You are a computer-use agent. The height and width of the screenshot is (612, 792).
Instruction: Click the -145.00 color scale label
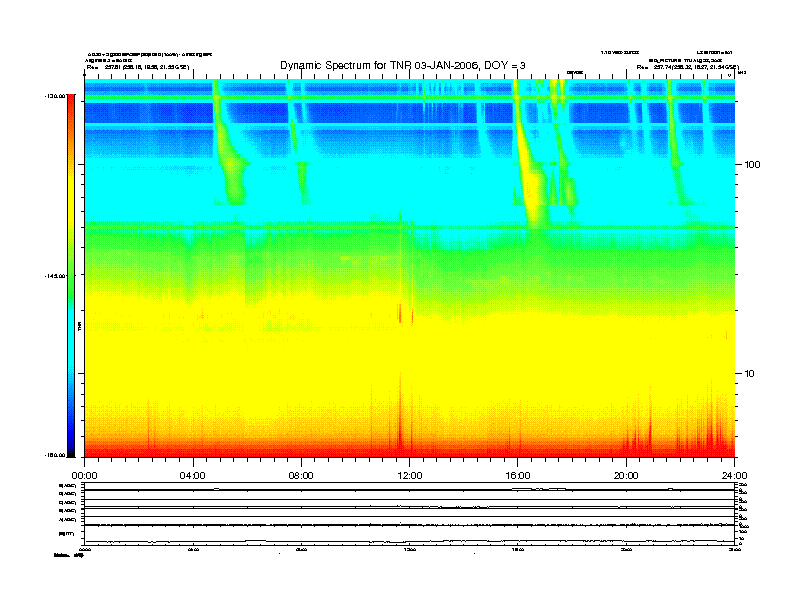[x=55, y=276]
